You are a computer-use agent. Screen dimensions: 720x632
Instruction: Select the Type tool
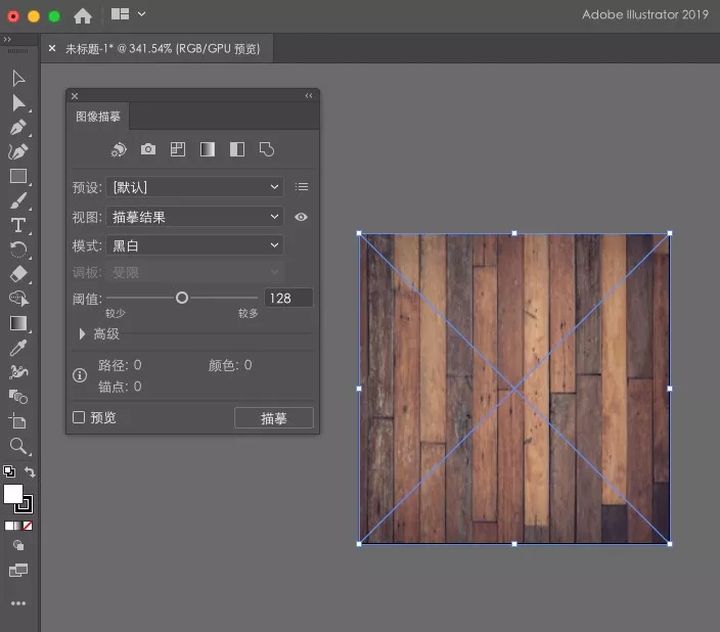pos(18,225)
